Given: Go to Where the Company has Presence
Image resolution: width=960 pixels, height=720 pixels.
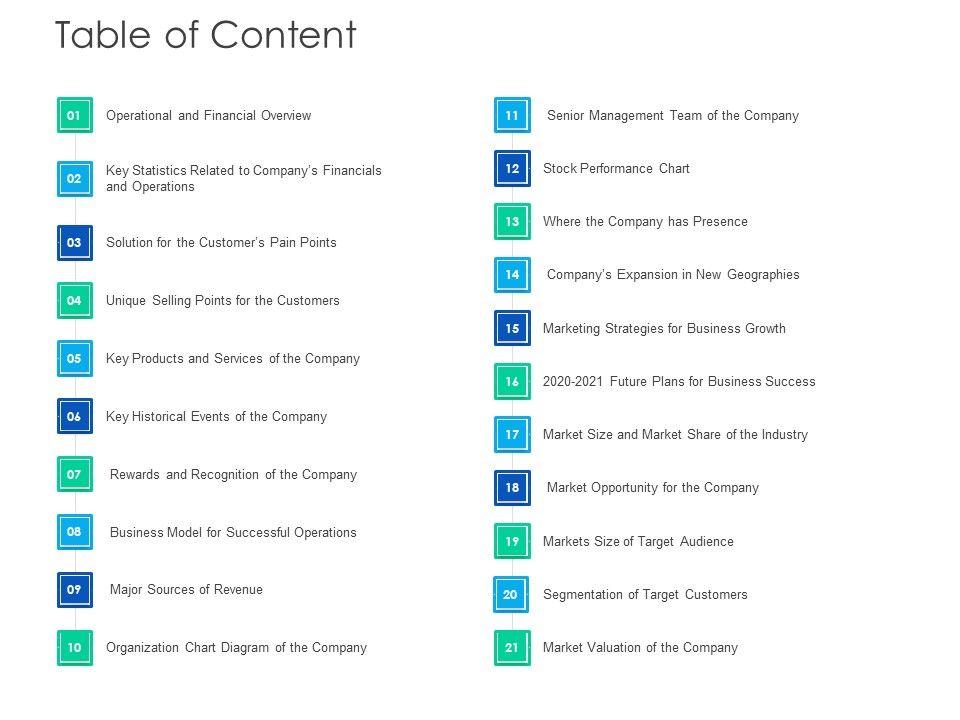Looking at the screenshot, I should (x=645, y=222).
